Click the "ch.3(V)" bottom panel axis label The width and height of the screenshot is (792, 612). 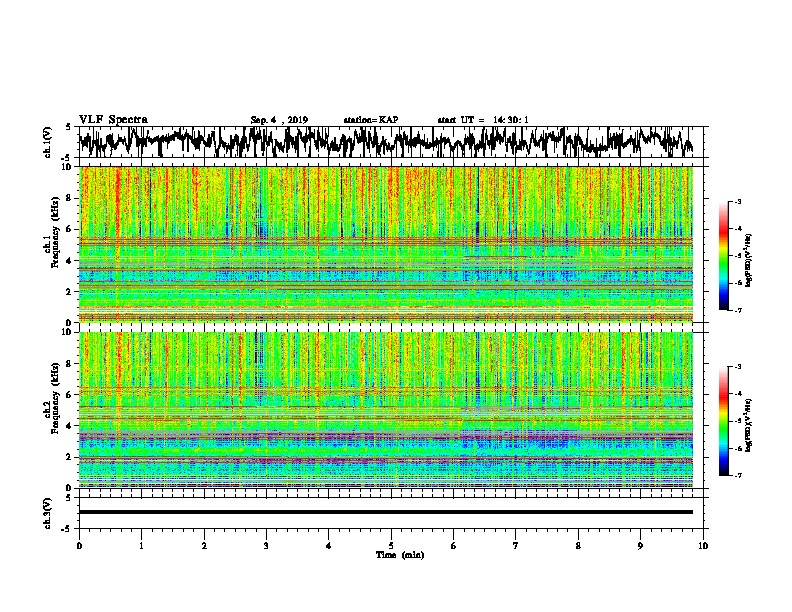pyautogui.click(x=48, y=513)
